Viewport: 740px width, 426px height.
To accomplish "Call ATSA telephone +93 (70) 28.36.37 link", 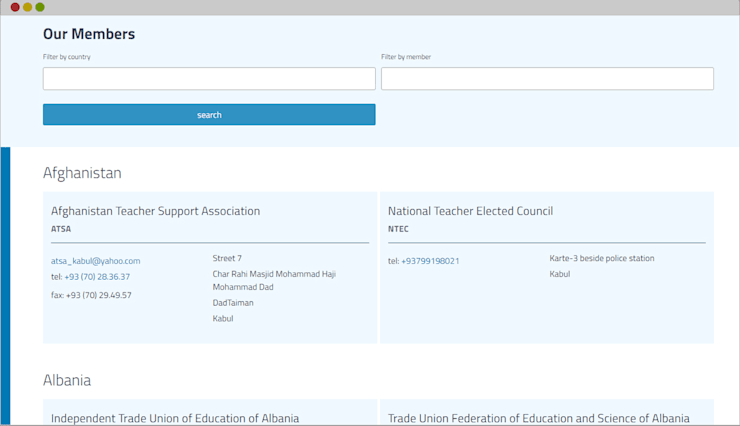I will [97, 277].
